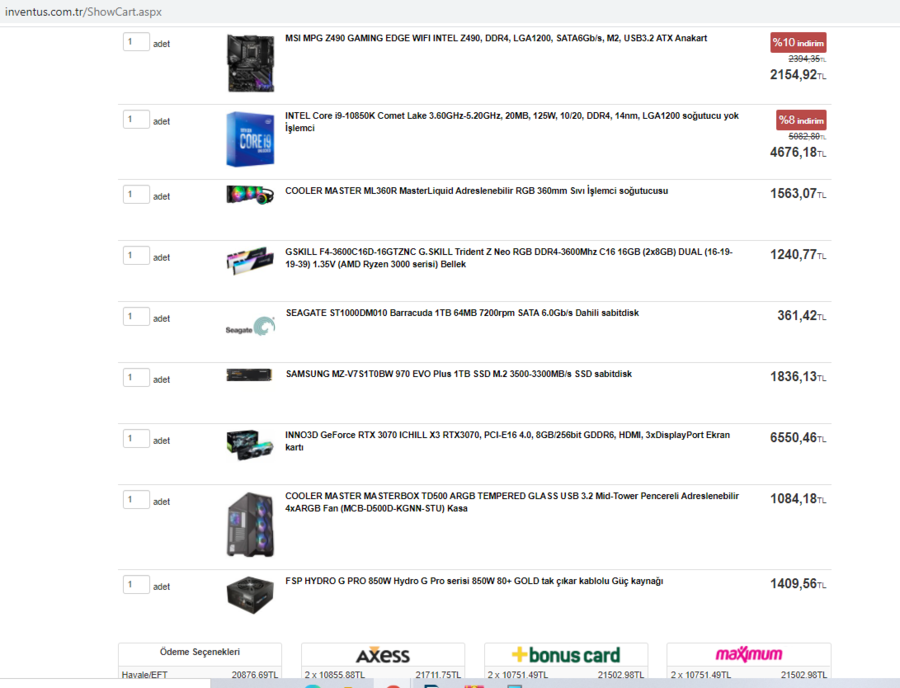
Task: Open MSI MPG Z490 GAMING EDGE WIFI product link
Action: click(x=496, y=38)
